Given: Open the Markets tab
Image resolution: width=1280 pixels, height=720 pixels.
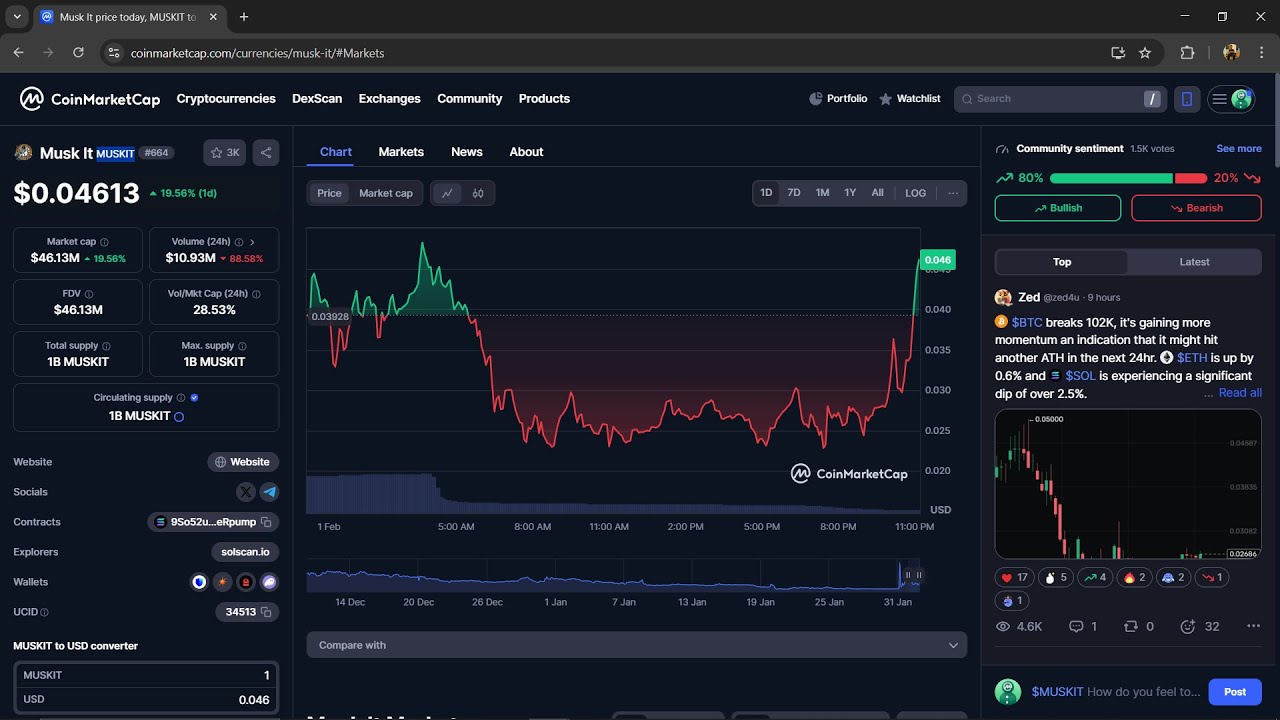Looking at the screenshot, I should (401, 152).
